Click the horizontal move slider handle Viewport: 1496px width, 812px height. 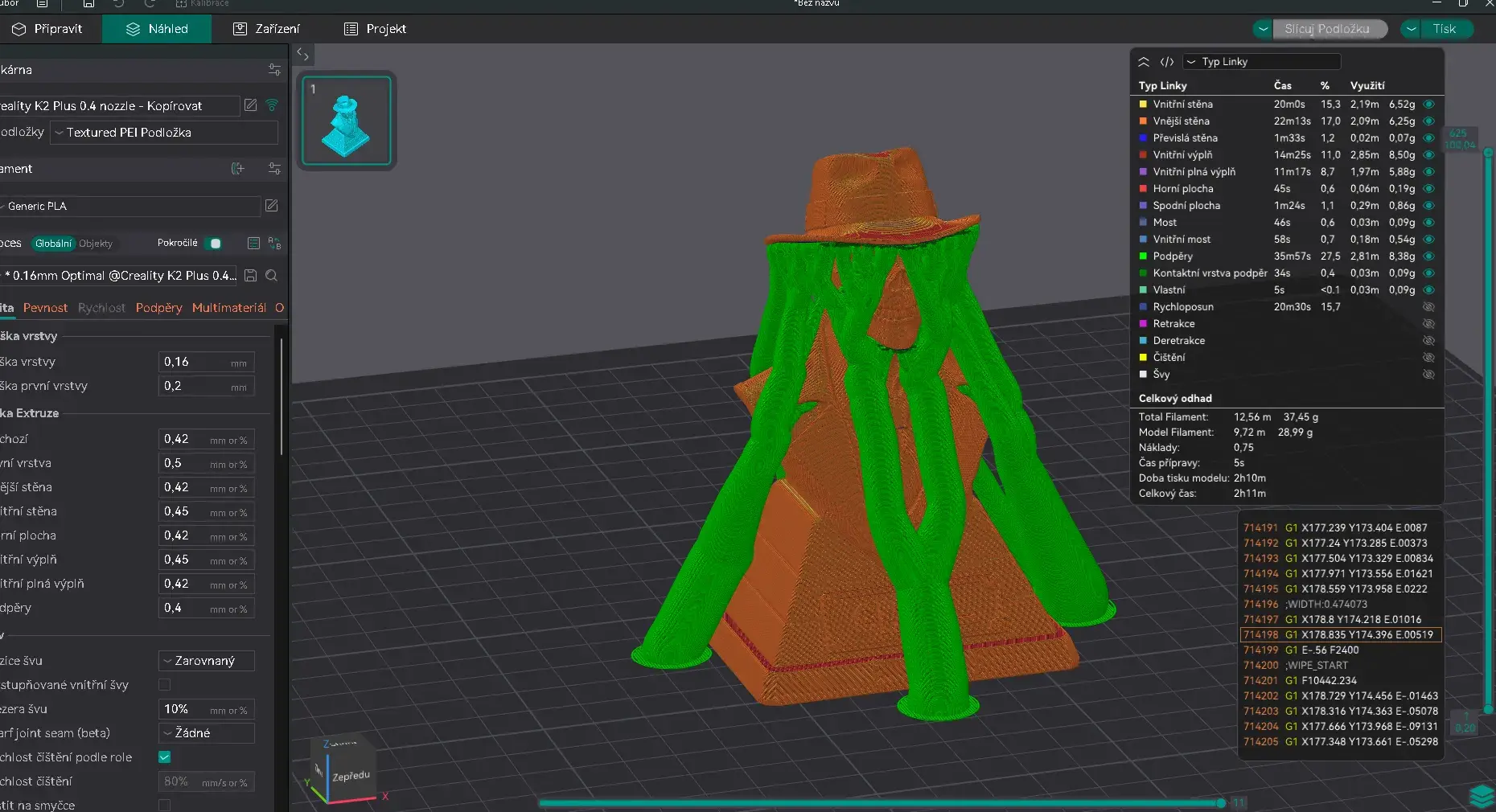point(1221,802)
